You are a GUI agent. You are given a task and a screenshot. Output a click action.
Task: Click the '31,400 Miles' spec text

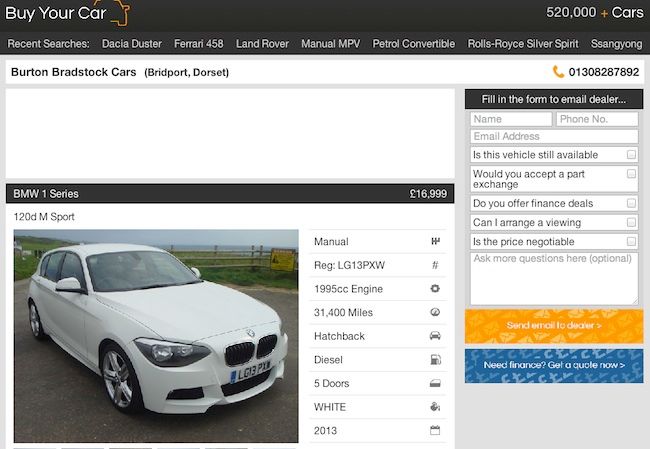(343, 313)
